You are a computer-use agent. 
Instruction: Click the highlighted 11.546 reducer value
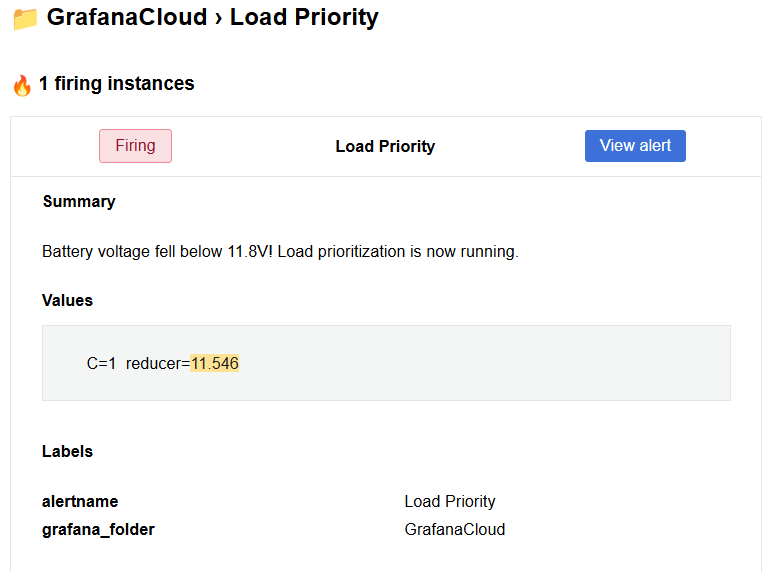tap(215, 363)
